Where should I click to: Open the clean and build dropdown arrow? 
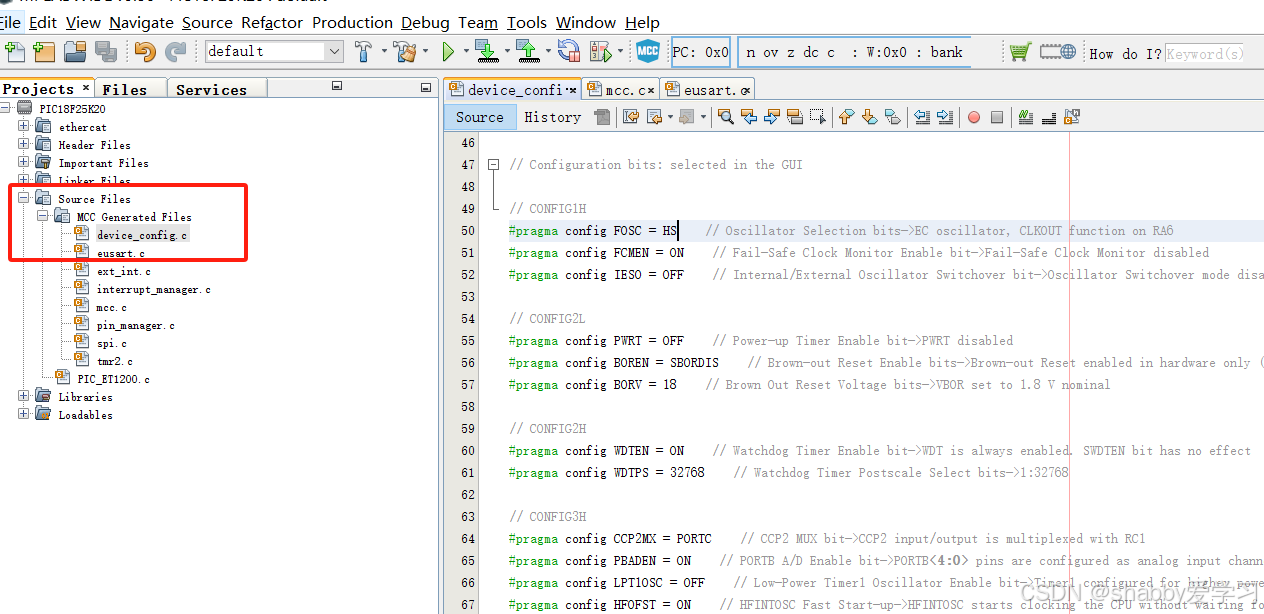pyautogui.click(x=426, y=52)
